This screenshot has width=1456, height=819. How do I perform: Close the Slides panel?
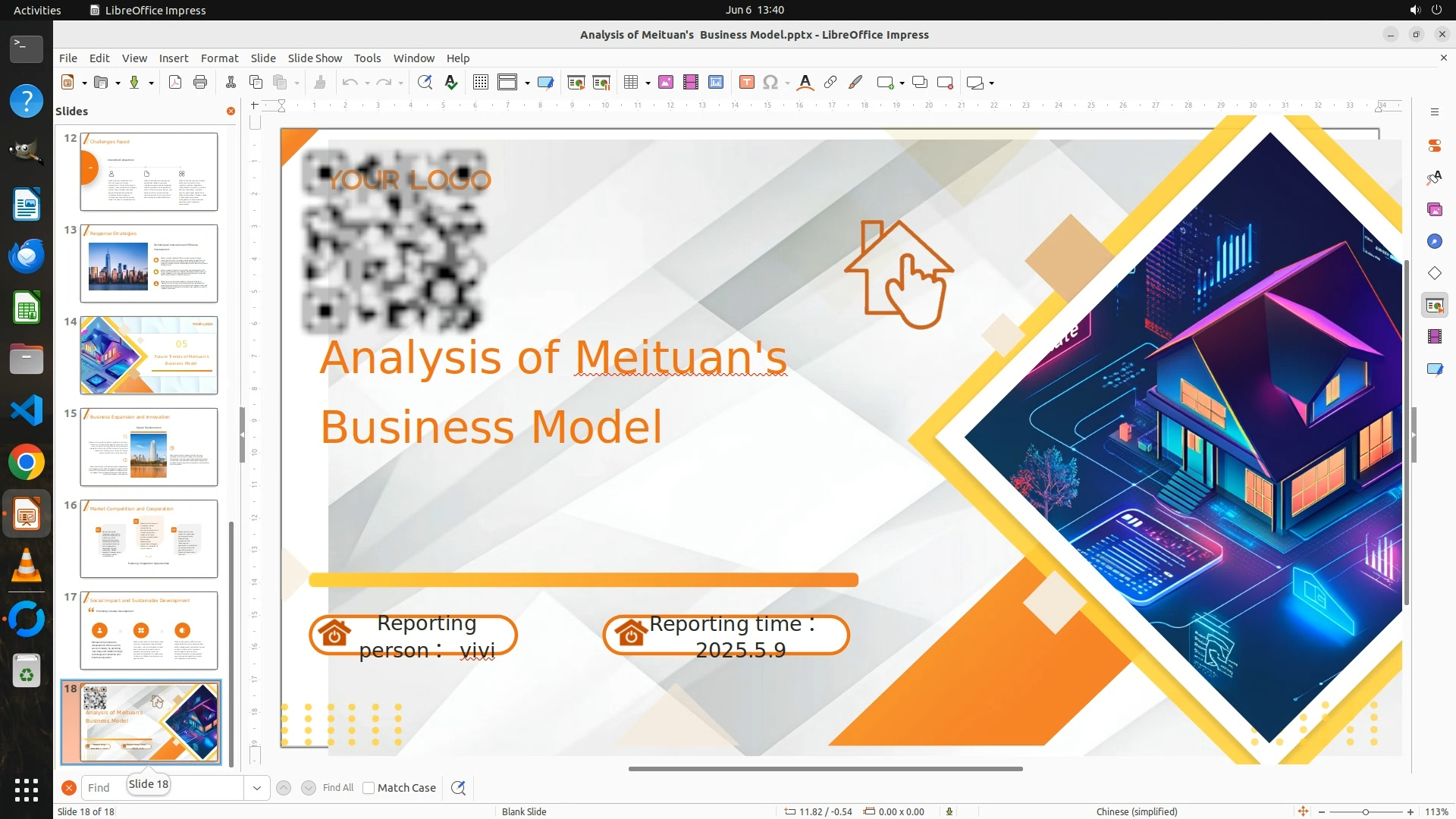[x=231, y=111]
